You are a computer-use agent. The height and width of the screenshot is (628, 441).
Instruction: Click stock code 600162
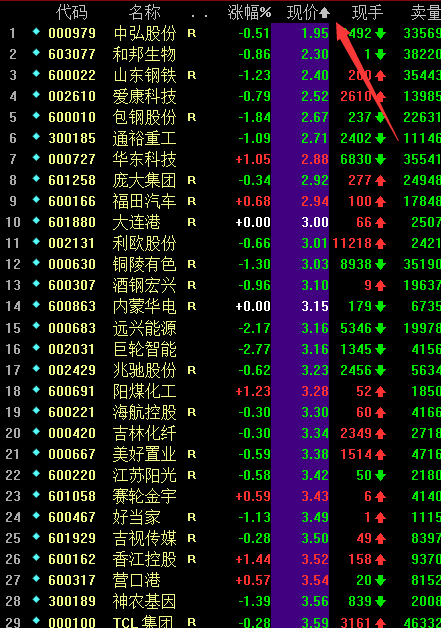pos(72,559)
